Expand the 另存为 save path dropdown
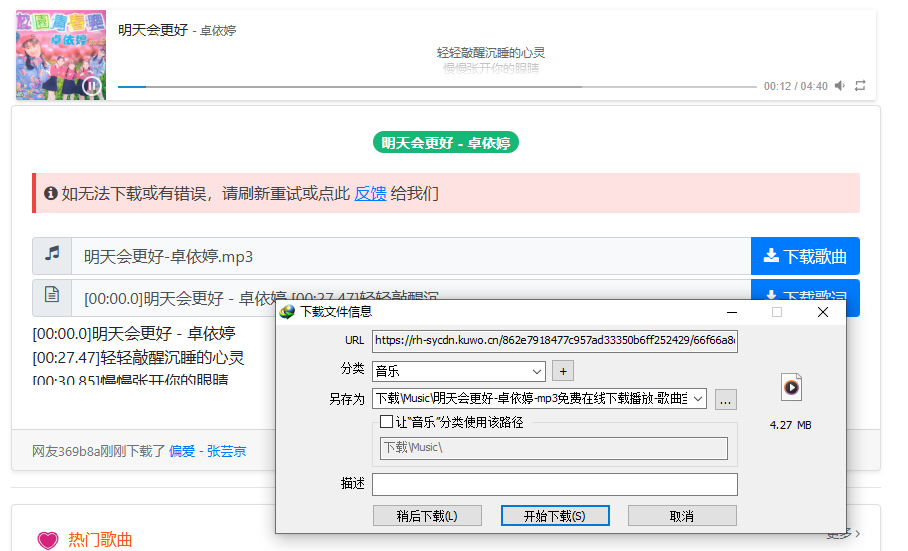Image resolution: width=908 pixels, height=551 pixels. pyautogui.click(x=698, y=398)
